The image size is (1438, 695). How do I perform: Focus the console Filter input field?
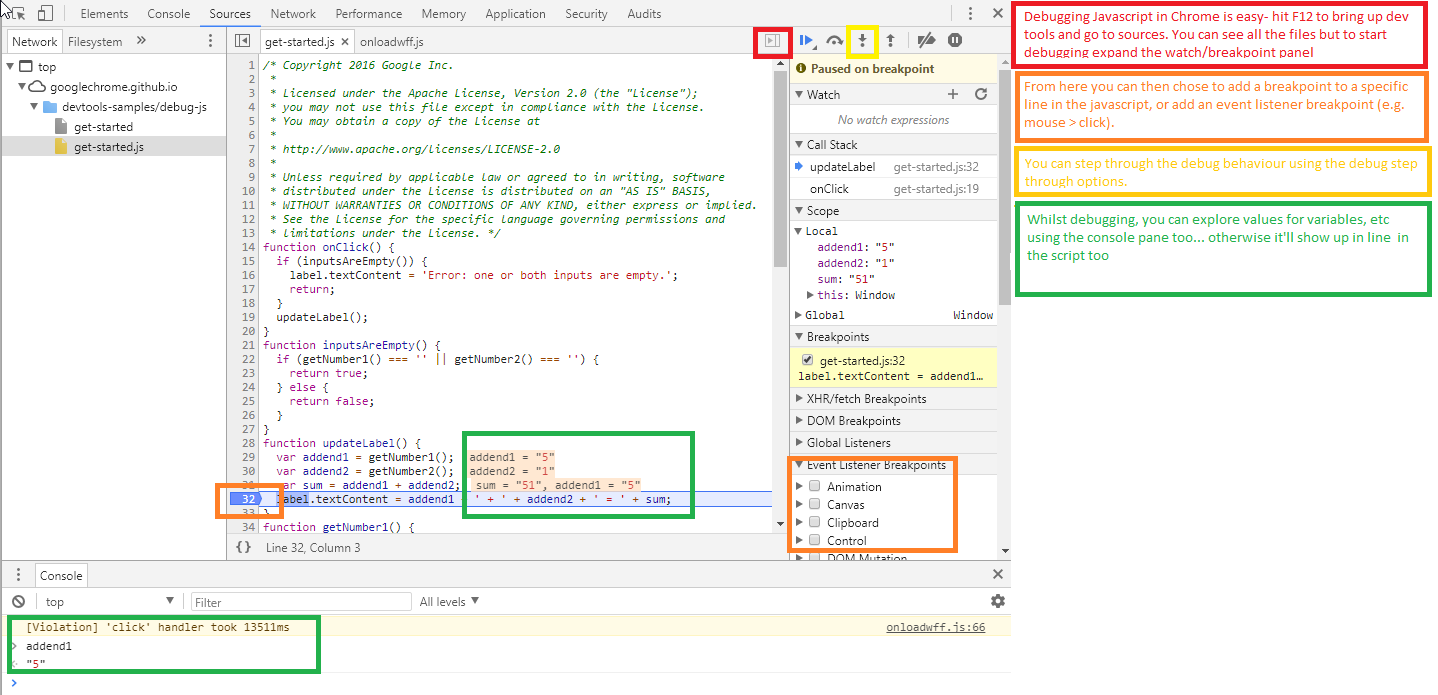point(301,601)
